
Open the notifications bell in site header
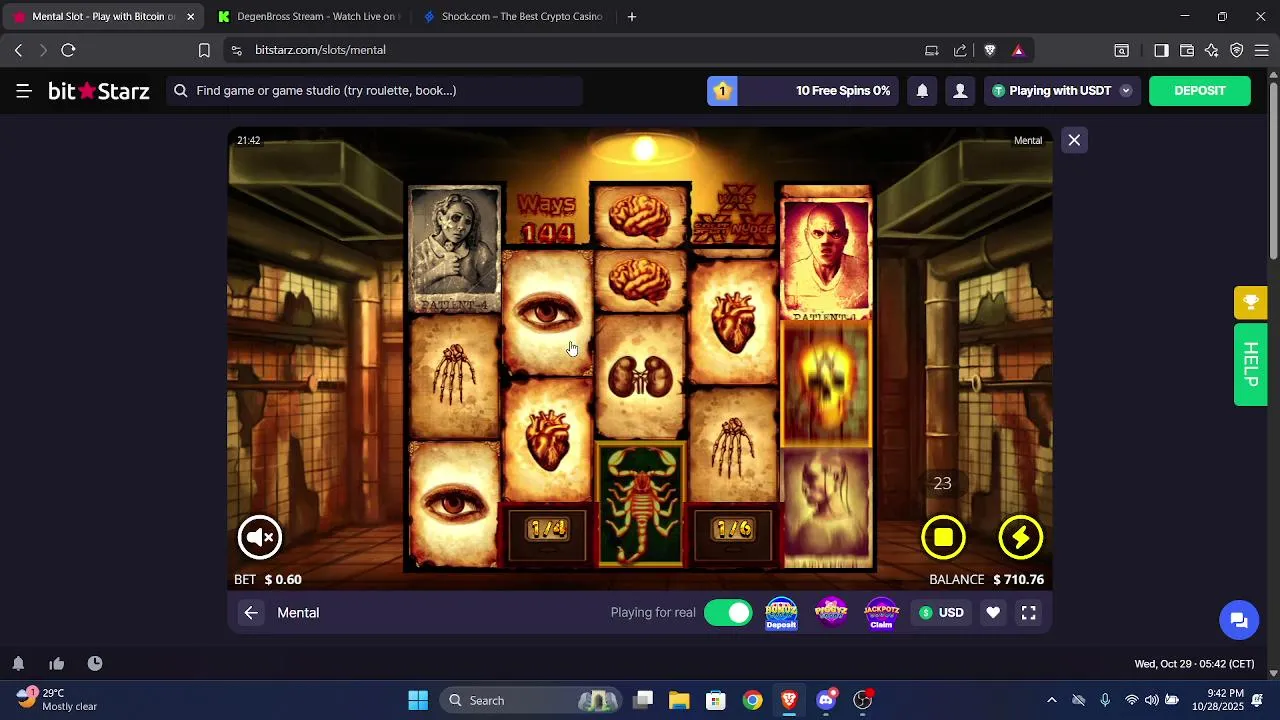(x=922, y=91)
